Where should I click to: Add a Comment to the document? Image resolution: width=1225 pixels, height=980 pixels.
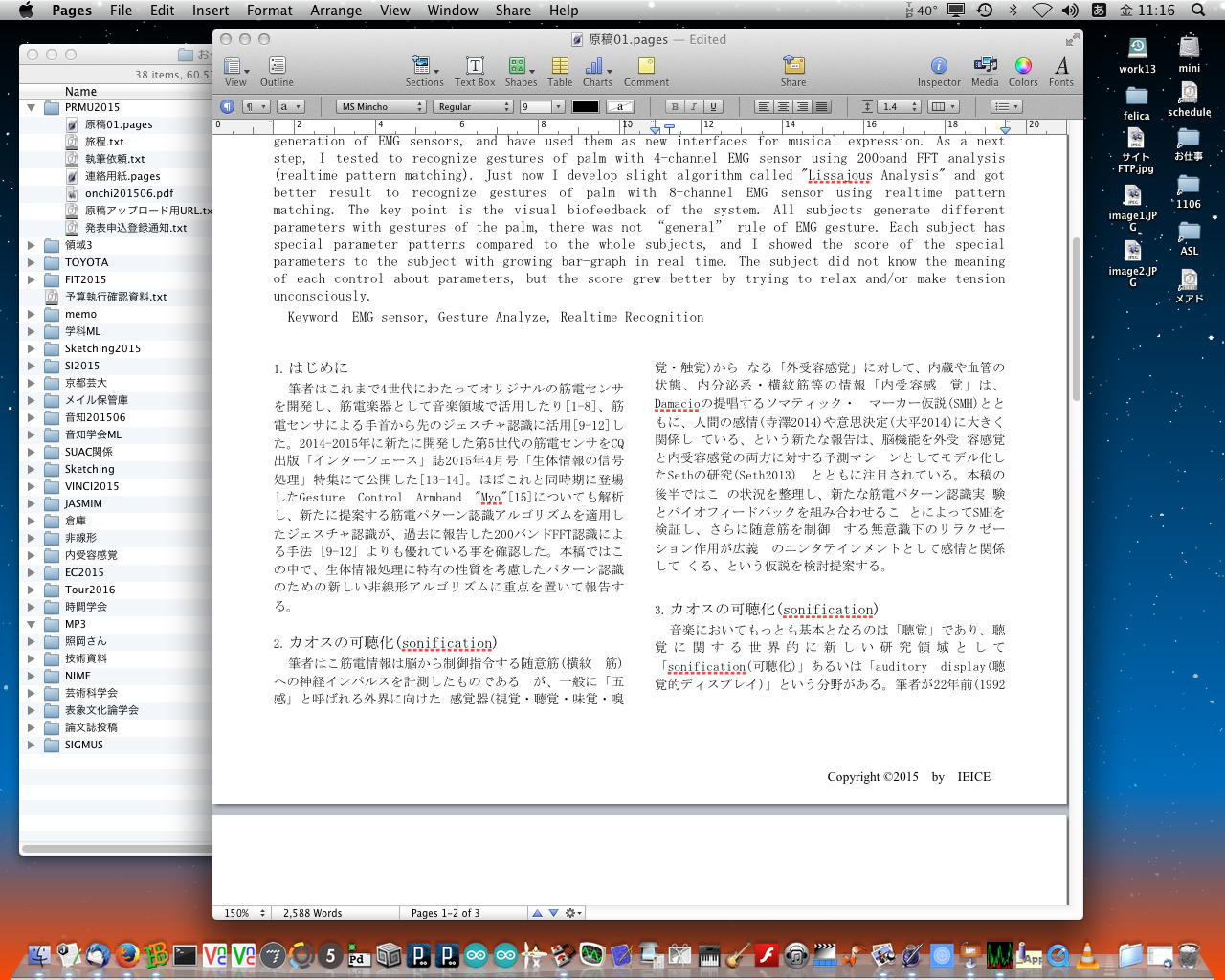point(646,71)
